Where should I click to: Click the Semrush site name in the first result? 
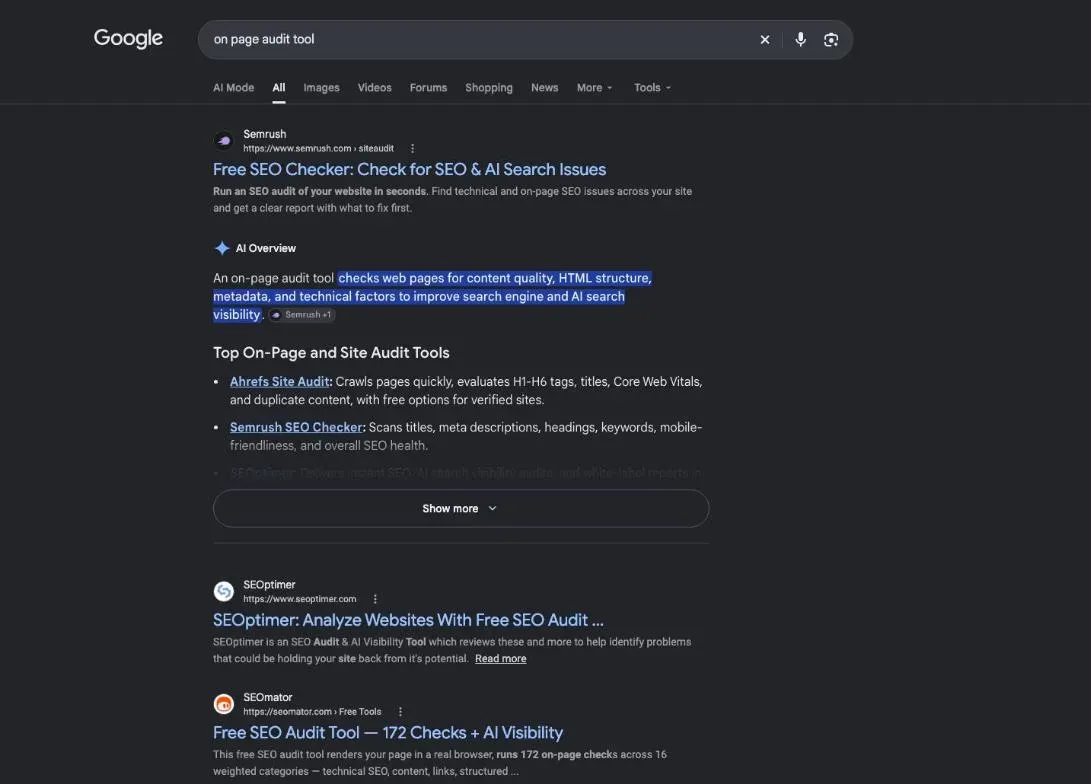click(264, 134)
